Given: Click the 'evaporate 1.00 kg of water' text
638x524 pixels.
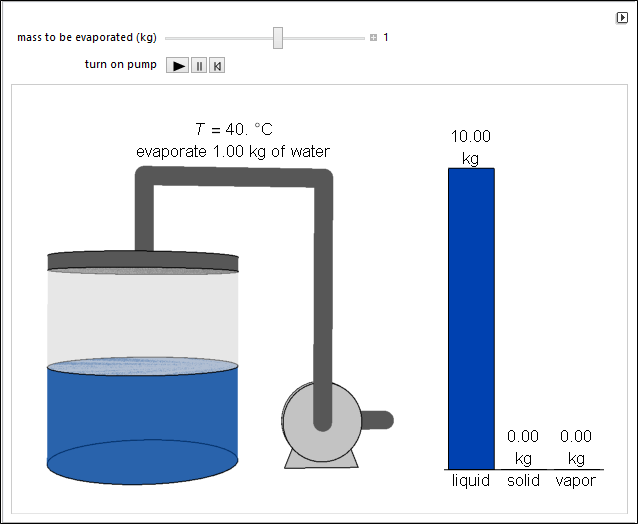Looking at the screenshot, I should click(233, 152).
